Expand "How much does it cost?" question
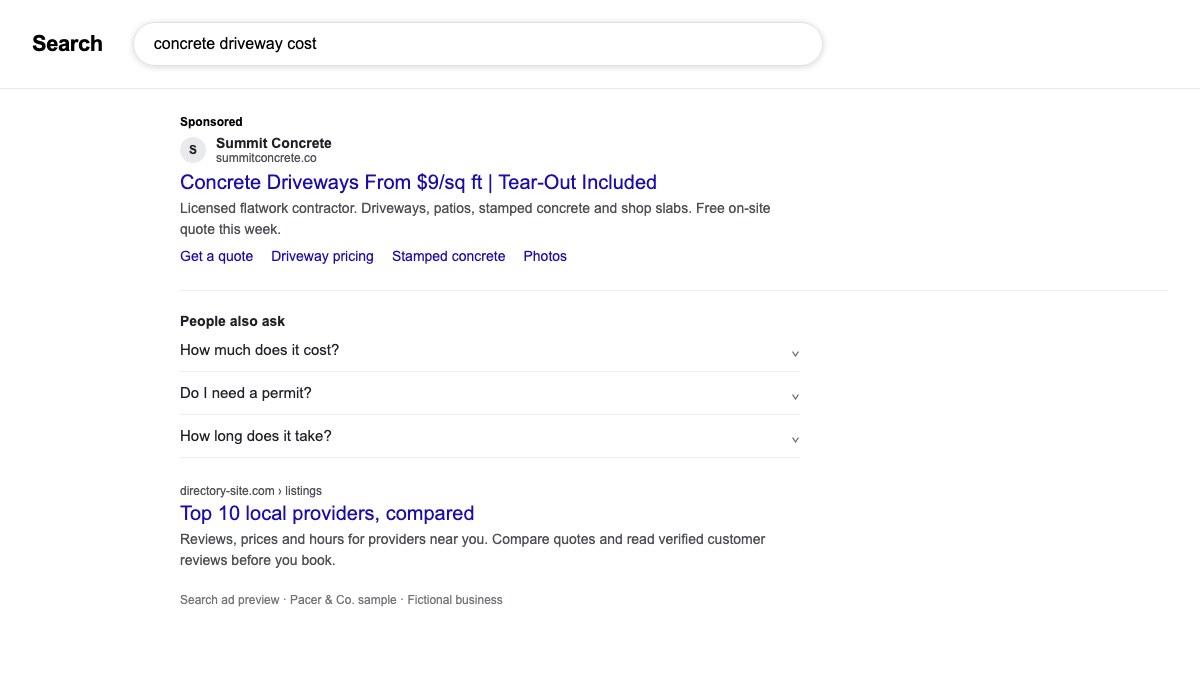Viewport: 1200px width, 700px height. click(490, 350)
